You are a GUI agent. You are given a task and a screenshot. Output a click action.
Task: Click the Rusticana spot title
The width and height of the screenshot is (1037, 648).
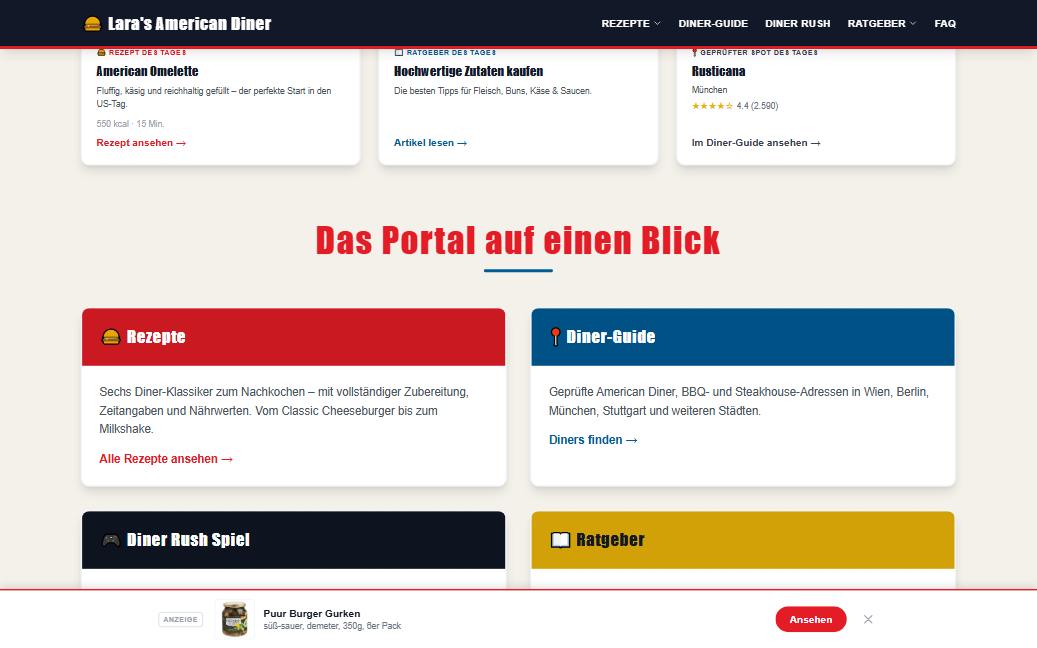point(718,71)
